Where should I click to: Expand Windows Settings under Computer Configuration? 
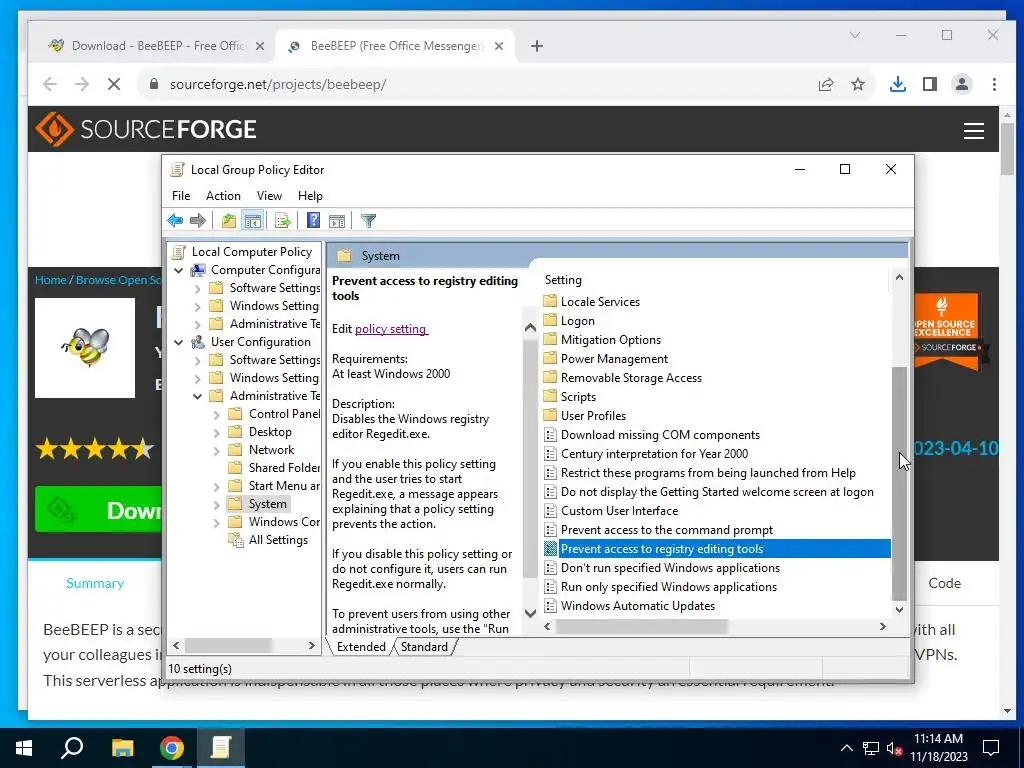click(x=197, y=306)
